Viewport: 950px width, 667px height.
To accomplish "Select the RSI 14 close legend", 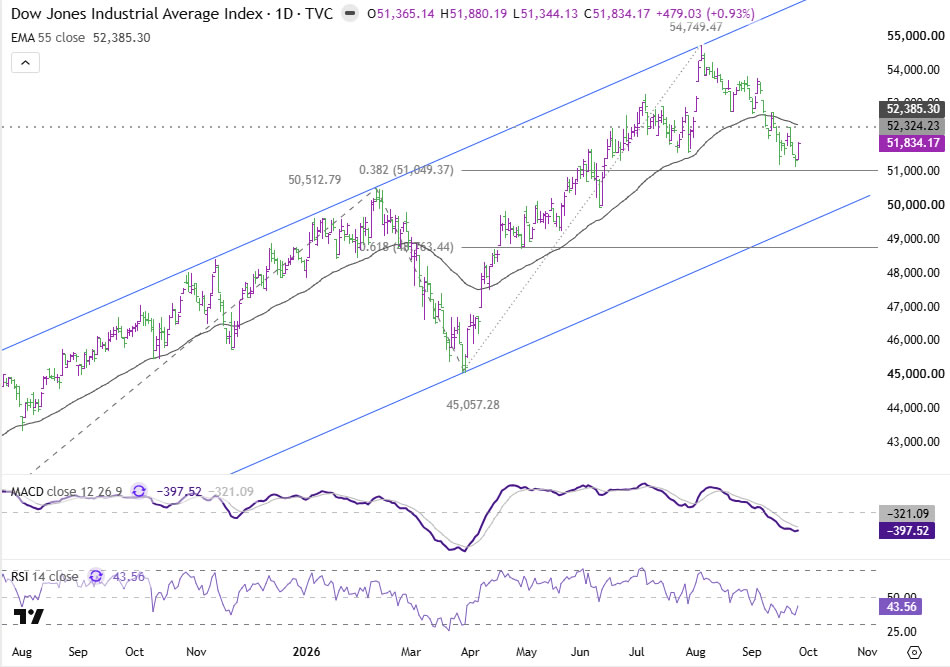I will tap(44, 576).
